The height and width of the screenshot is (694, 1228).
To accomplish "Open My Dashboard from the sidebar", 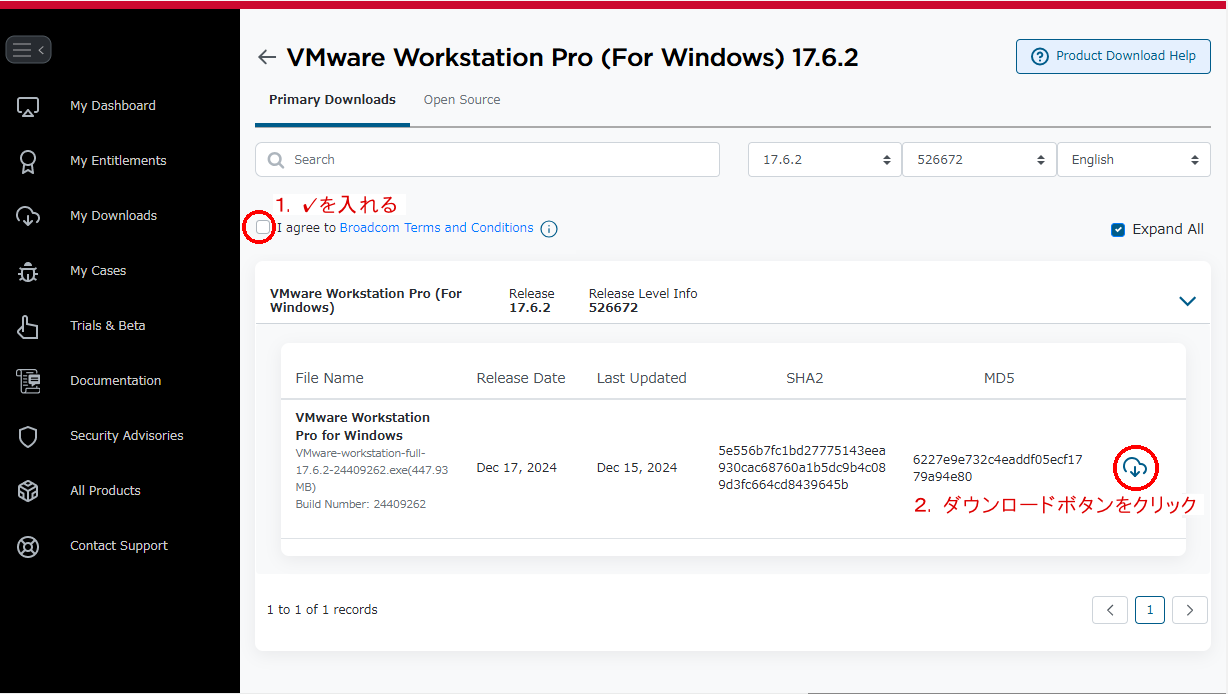I will pos(113,106).
